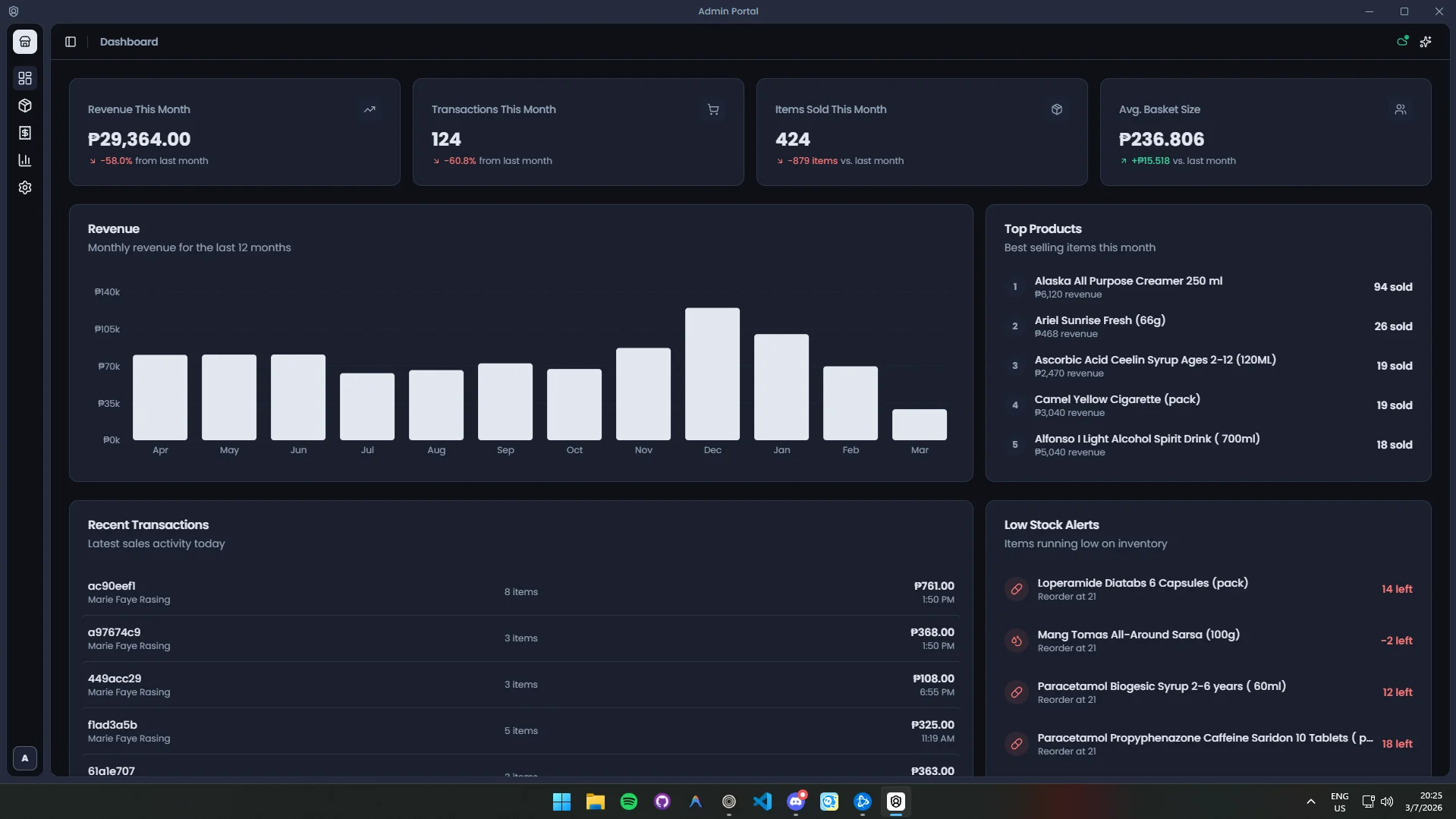Select the Alaska All Purpose Creamer 250 ml product
The image size is (1456, 819).
1209,287
